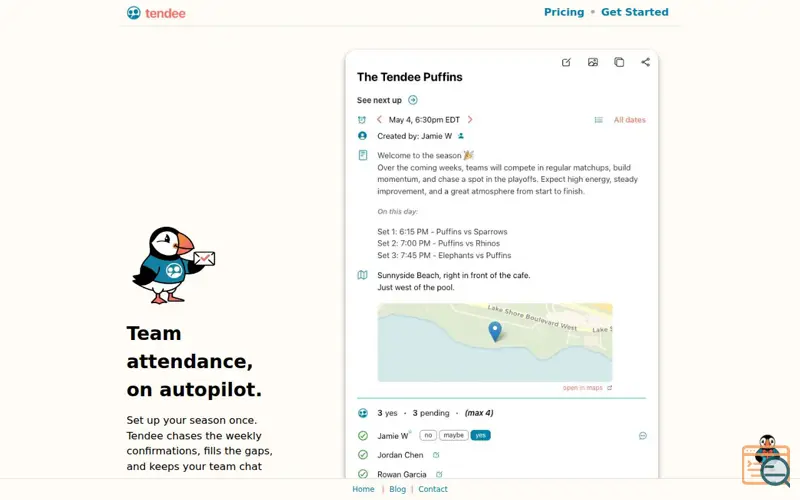
Task: Click the list icon beside All dates
Action: click(x=598, y=120)
